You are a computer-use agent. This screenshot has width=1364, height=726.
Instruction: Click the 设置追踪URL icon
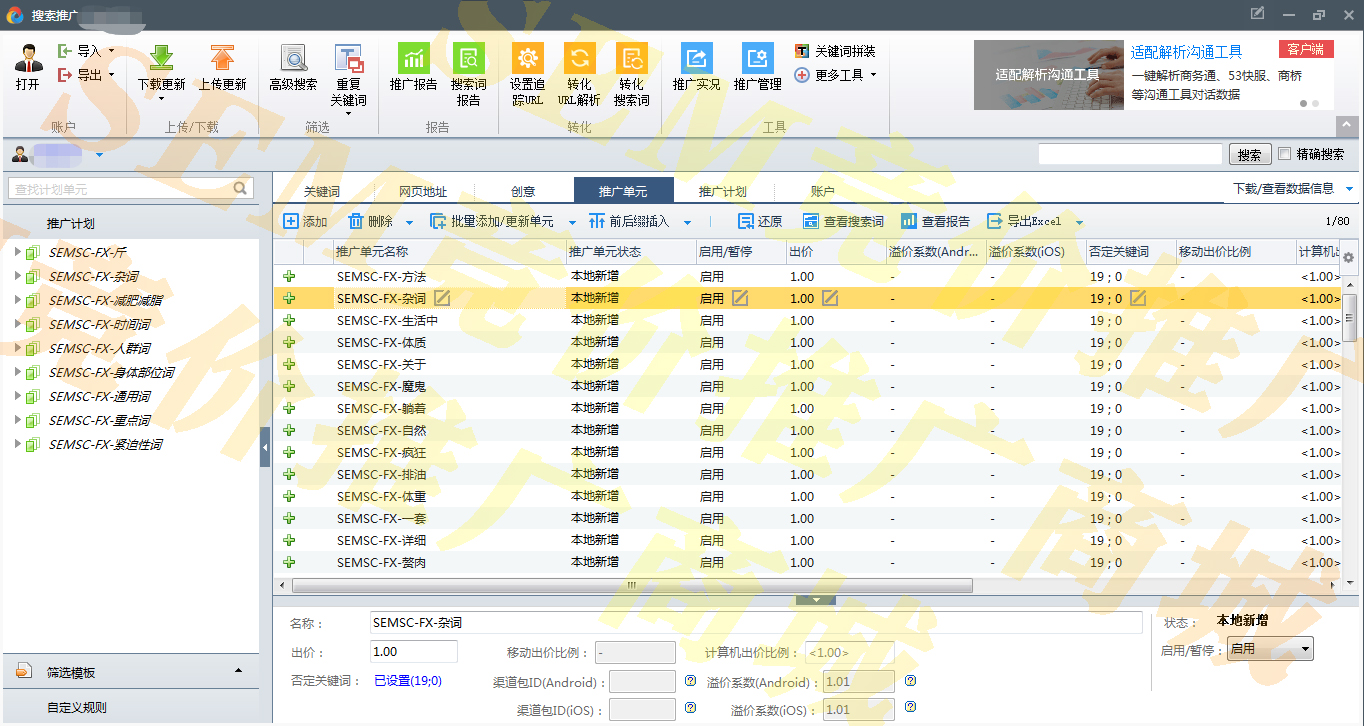(x=527, y=58)
